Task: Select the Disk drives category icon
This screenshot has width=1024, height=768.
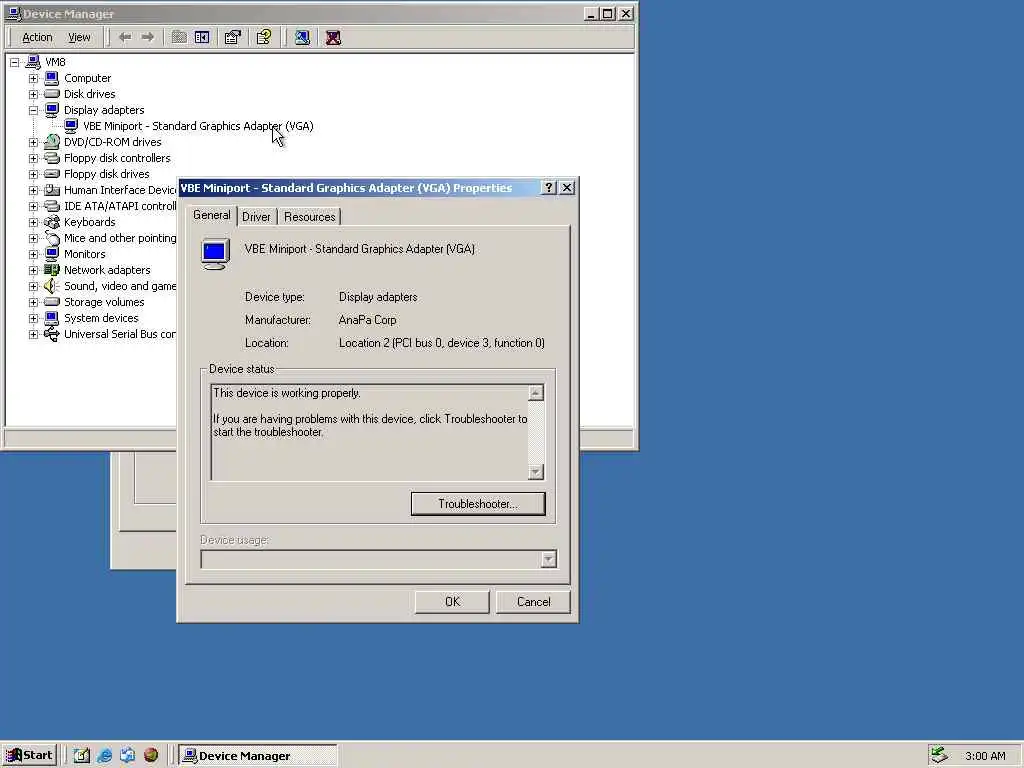Action: (52, 94)
